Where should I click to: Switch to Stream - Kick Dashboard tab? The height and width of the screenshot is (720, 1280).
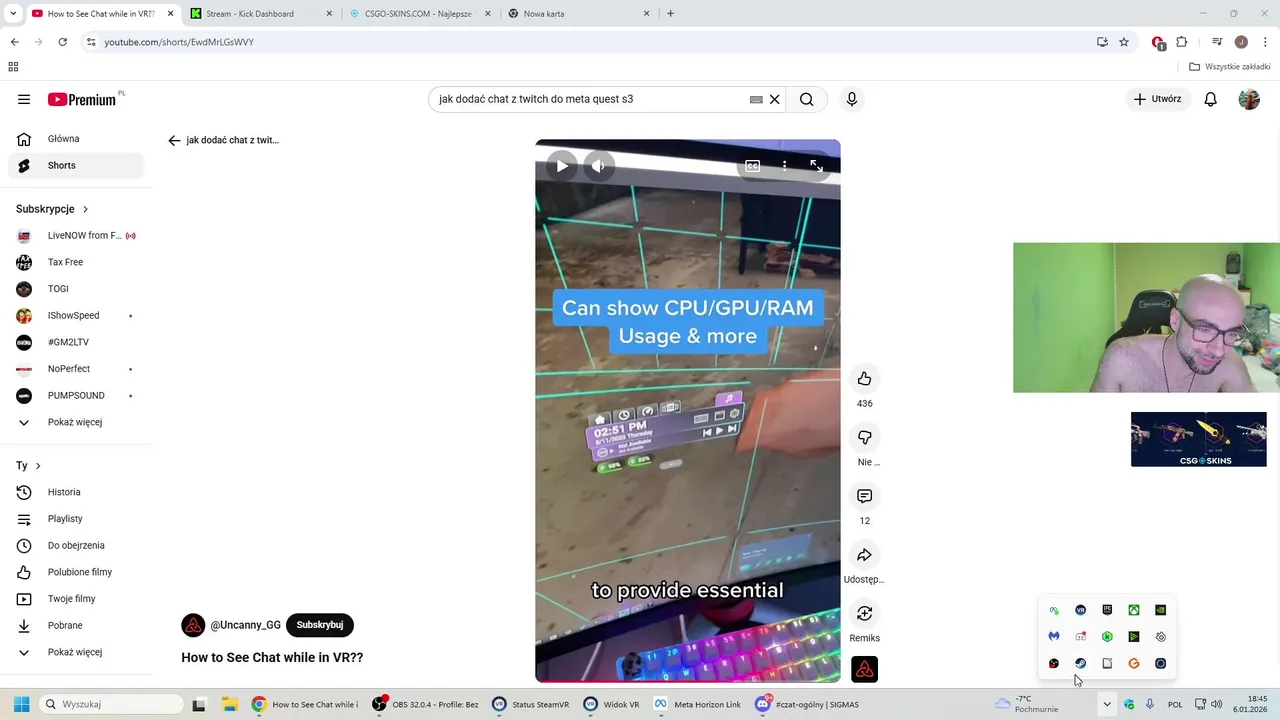point(260,14)
